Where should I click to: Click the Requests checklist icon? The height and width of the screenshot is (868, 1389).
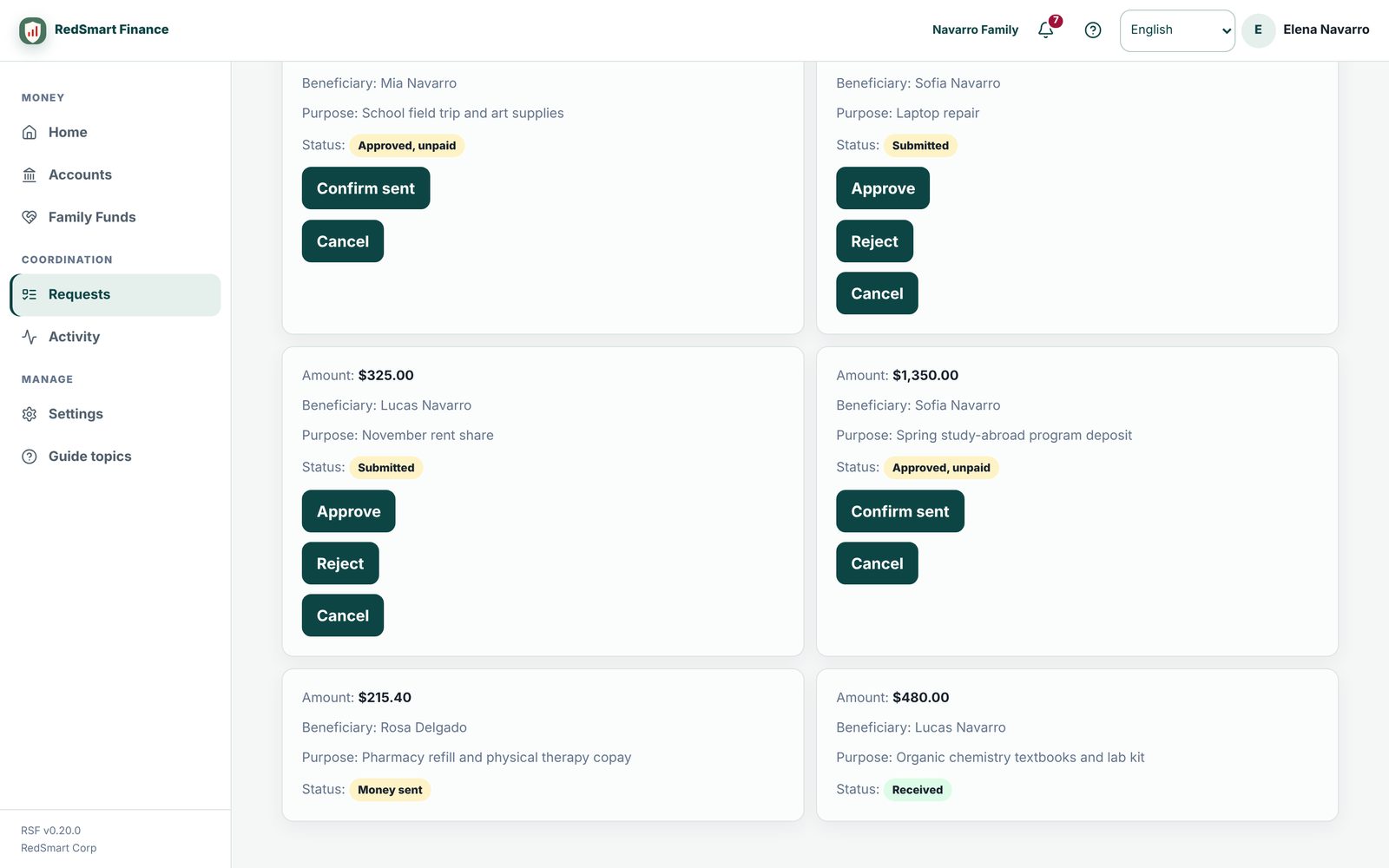30,294
